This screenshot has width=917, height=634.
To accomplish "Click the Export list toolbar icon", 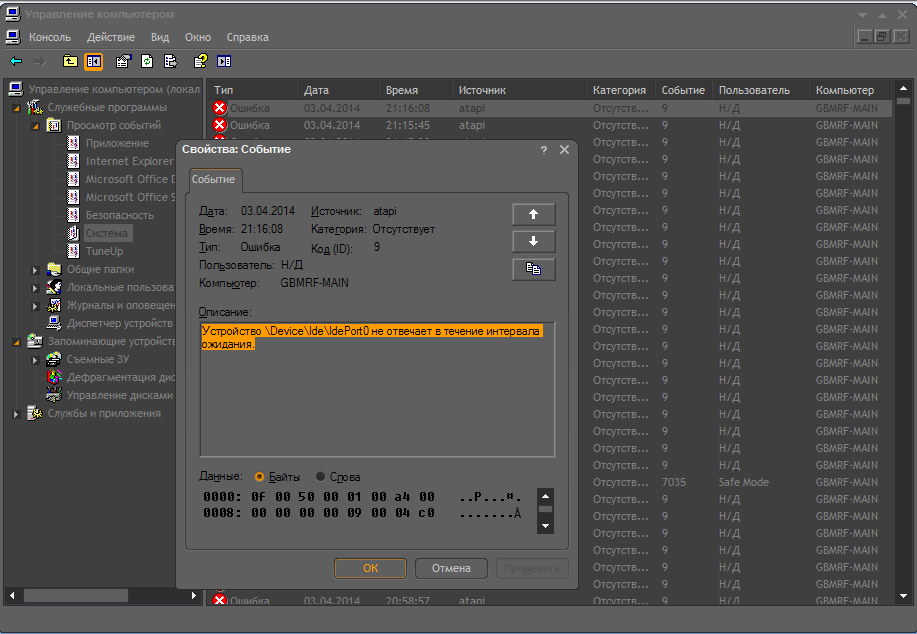I will [171, 61].
